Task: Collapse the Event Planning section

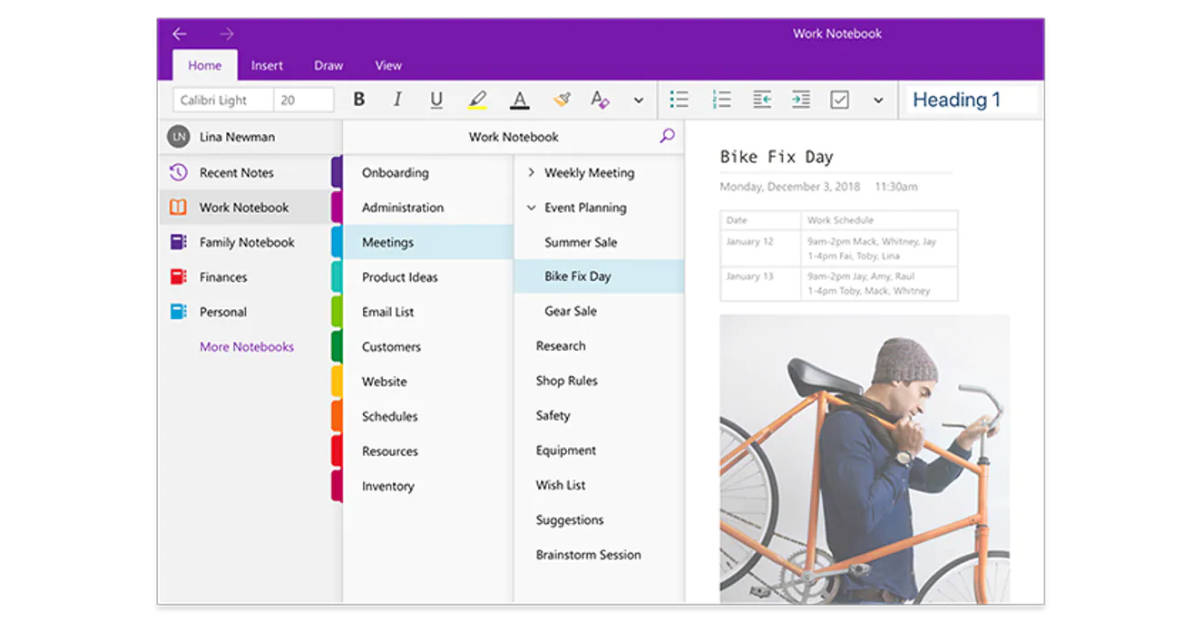Action: 530,207
